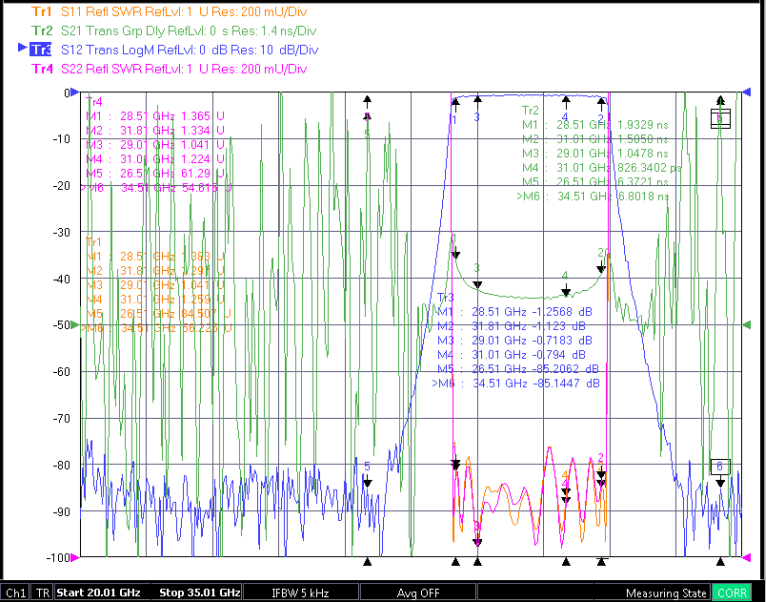The image size is (766, 602).
Task: Click the Avg OFF status entry
Action: 418,593
